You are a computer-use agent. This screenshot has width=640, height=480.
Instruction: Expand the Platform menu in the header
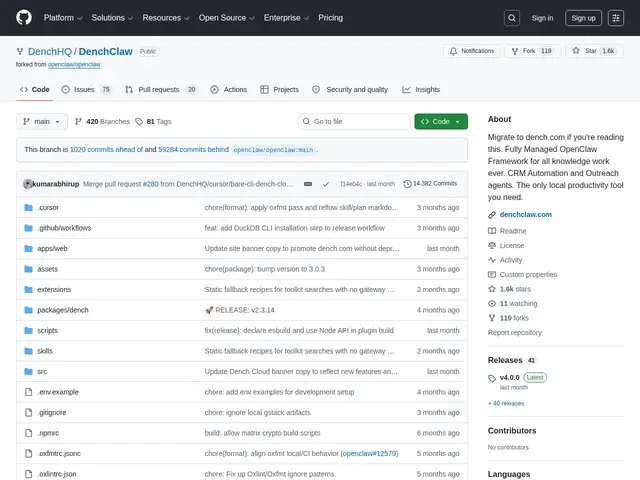click(x=63, y=18)
